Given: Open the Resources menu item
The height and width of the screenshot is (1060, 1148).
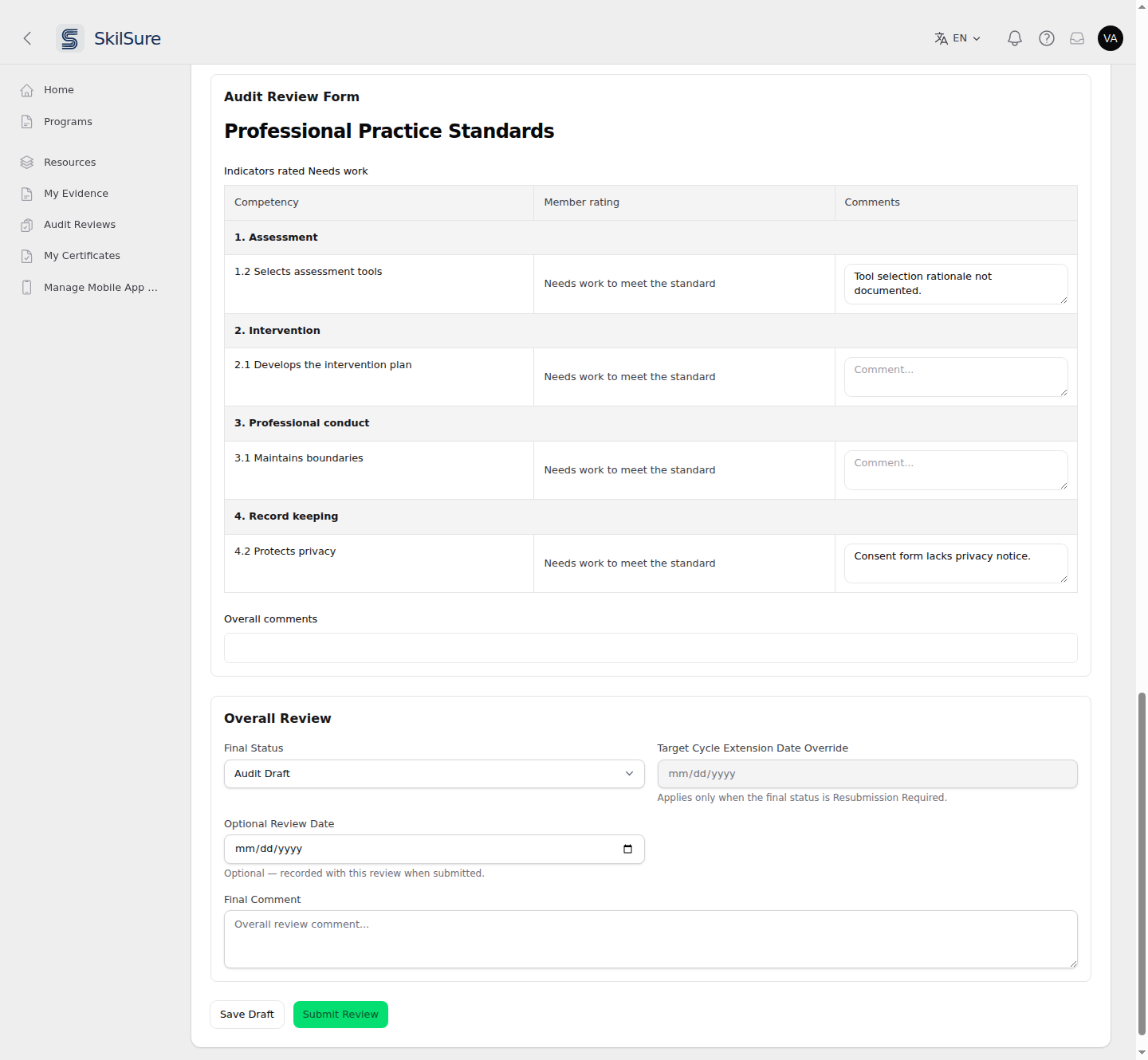Looking at the screenshot, I should pos(70,163).
